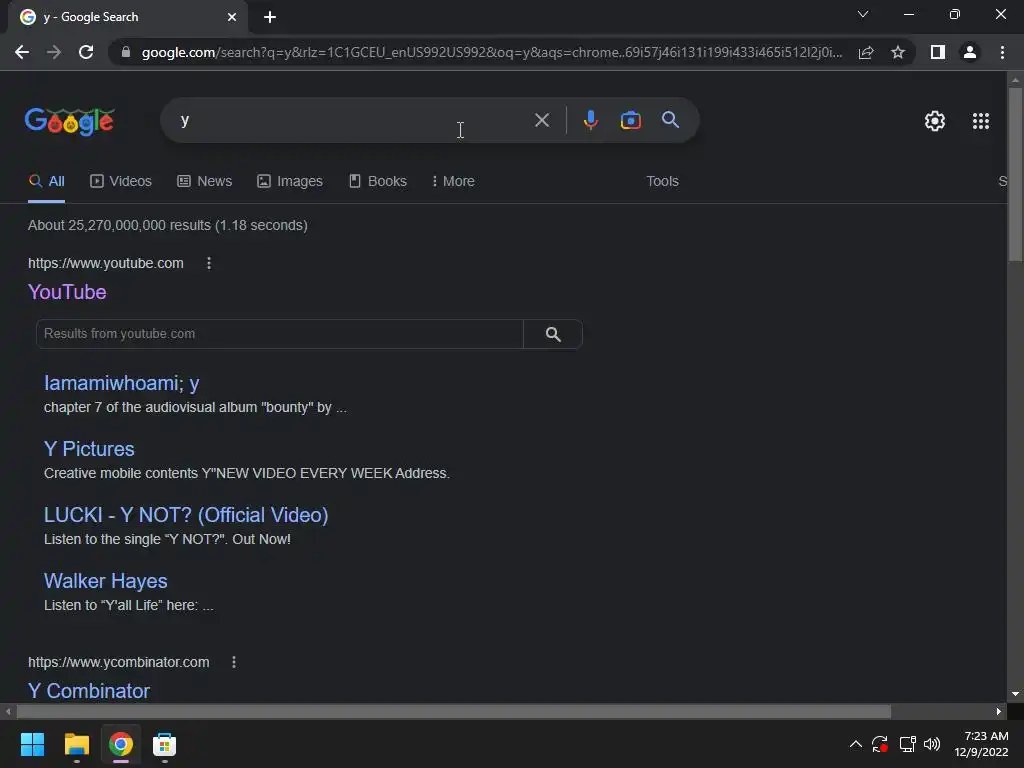Open 'LUCKI - Y NOT? (Official Video)'
Viewport: 1024px width, 768px height.
186,515
